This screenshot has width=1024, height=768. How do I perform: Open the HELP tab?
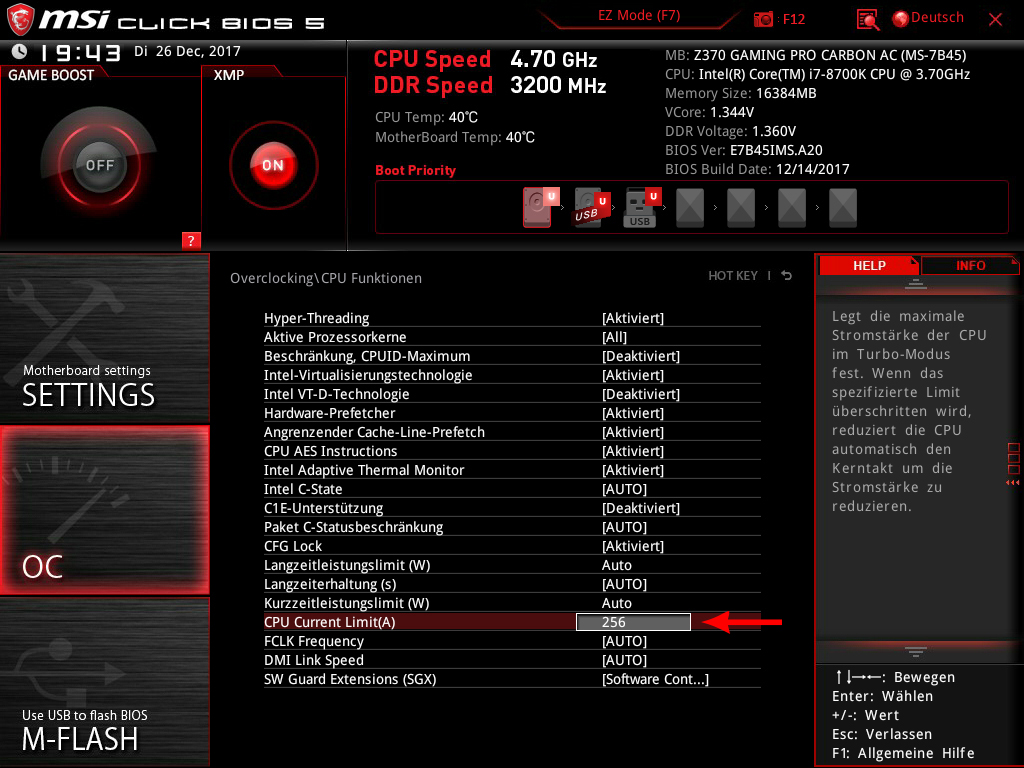pyautogui.click(x=869, y=265)
